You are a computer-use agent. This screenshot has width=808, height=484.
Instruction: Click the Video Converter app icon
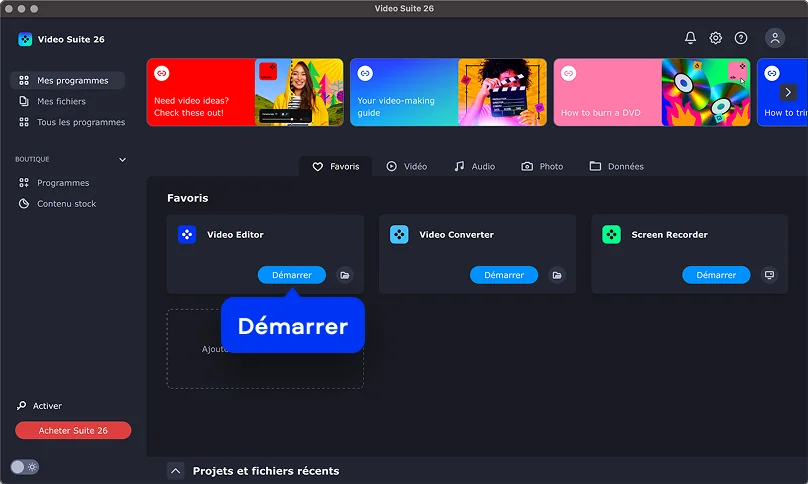click(x=399, y=235)
